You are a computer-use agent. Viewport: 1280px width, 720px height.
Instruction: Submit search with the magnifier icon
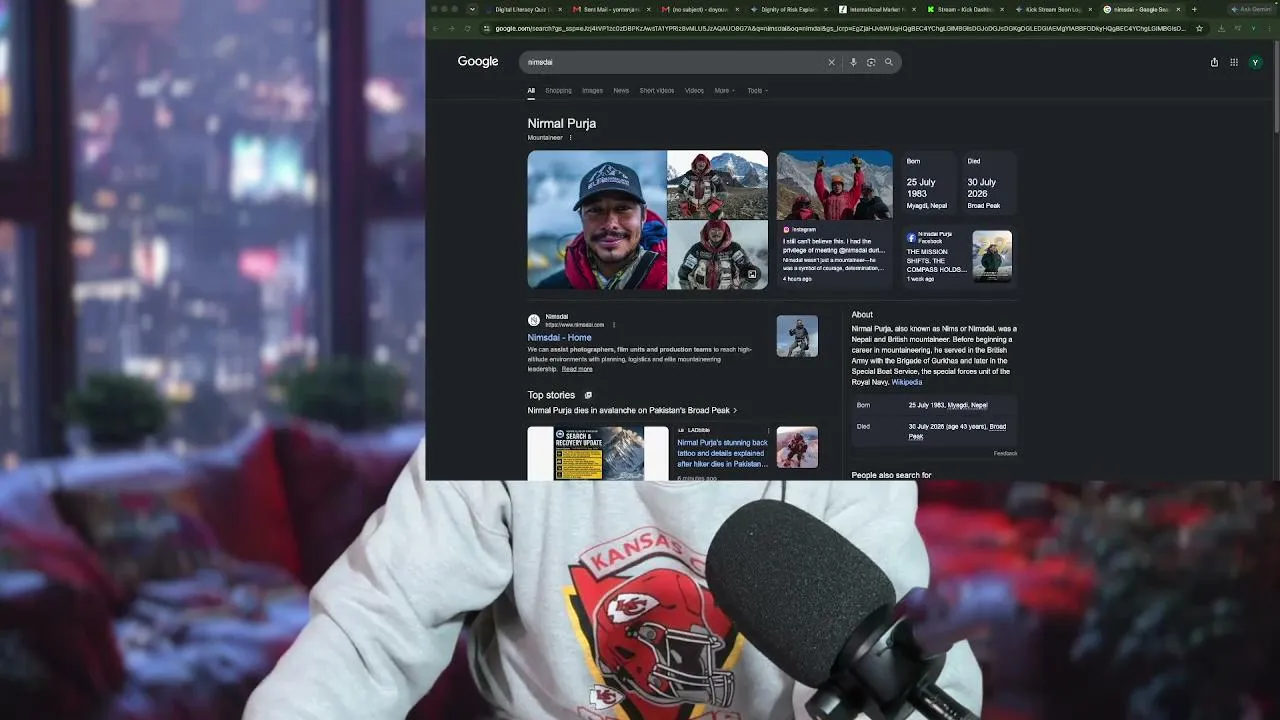coord(888,62)
